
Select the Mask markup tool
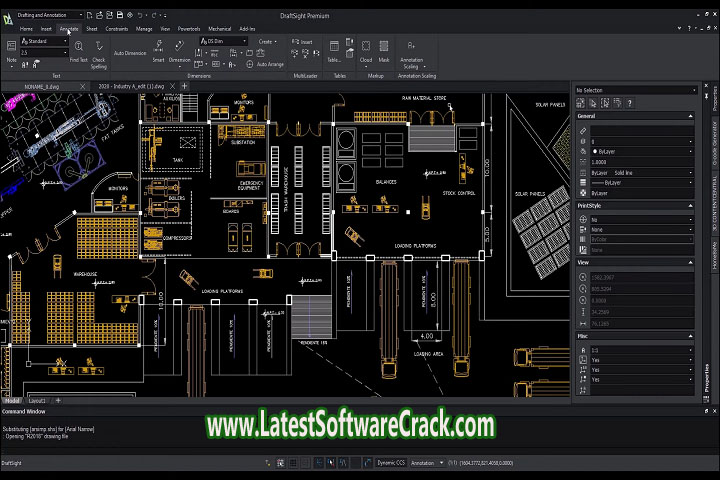coord(384,48)
